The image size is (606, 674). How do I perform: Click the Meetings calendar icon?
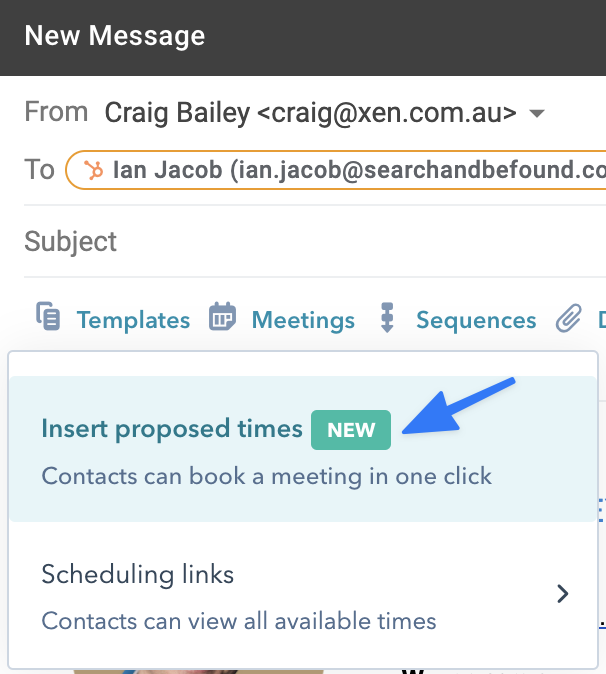[222, 318]
